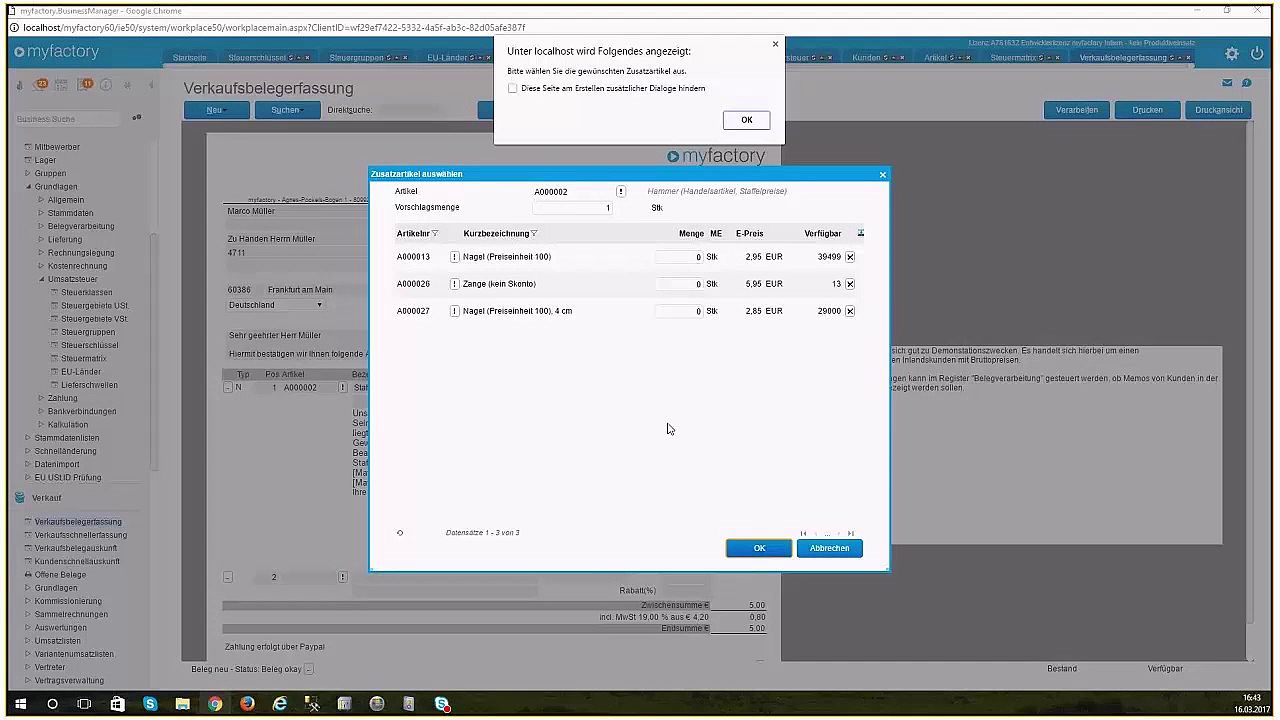Image resolution: width=1280 pixels, height=720 pixels.
Task: Open Windows Start menu
Action: (x=20, y=704)
